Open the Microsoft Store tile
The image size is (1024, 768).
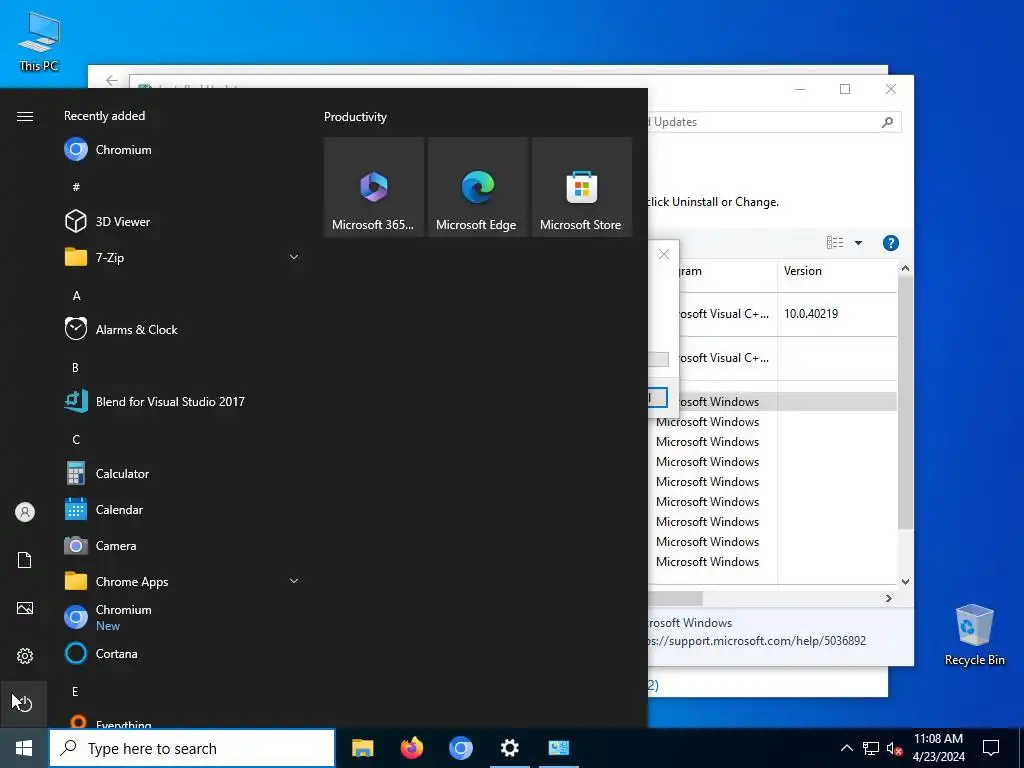(x=581, y=187)
